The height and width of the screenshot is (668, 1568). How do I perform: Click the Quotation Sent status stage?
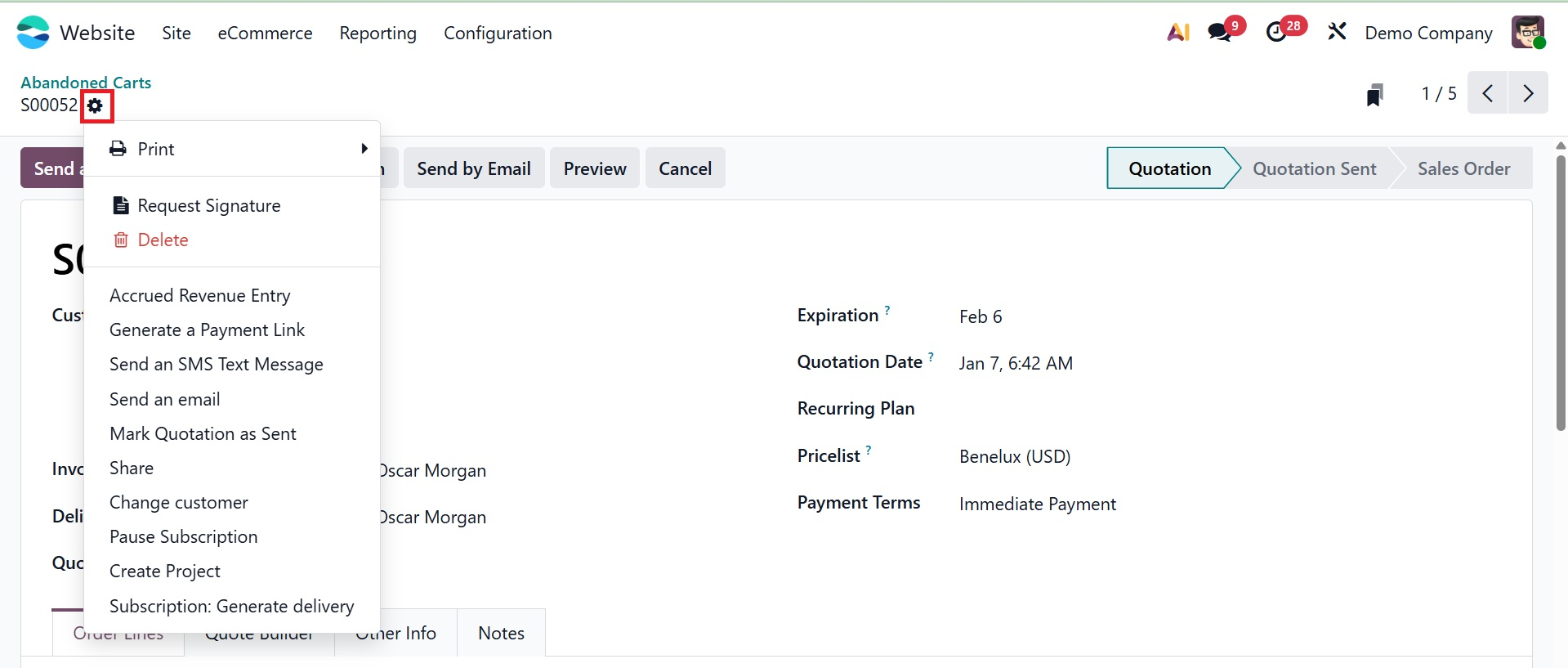[1314, 168]
